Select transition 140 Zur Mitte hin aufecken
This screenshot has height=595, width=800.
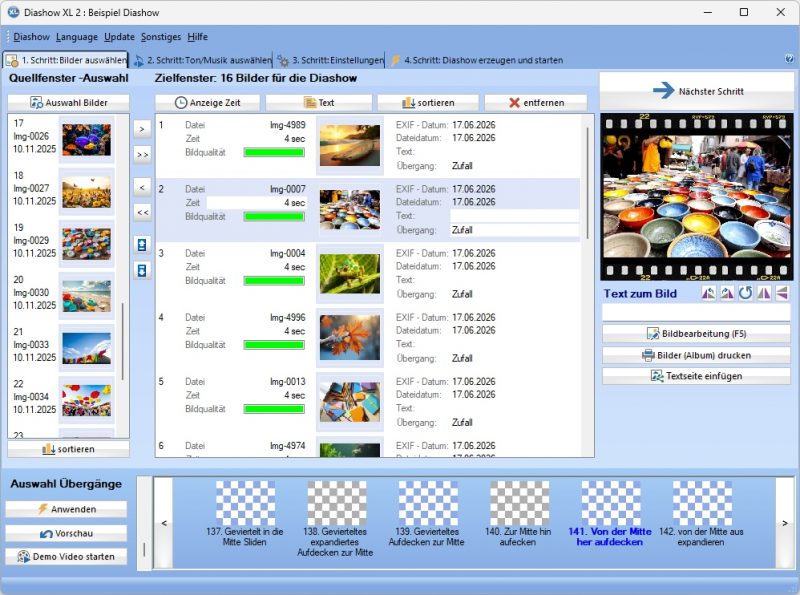[518, 514]
